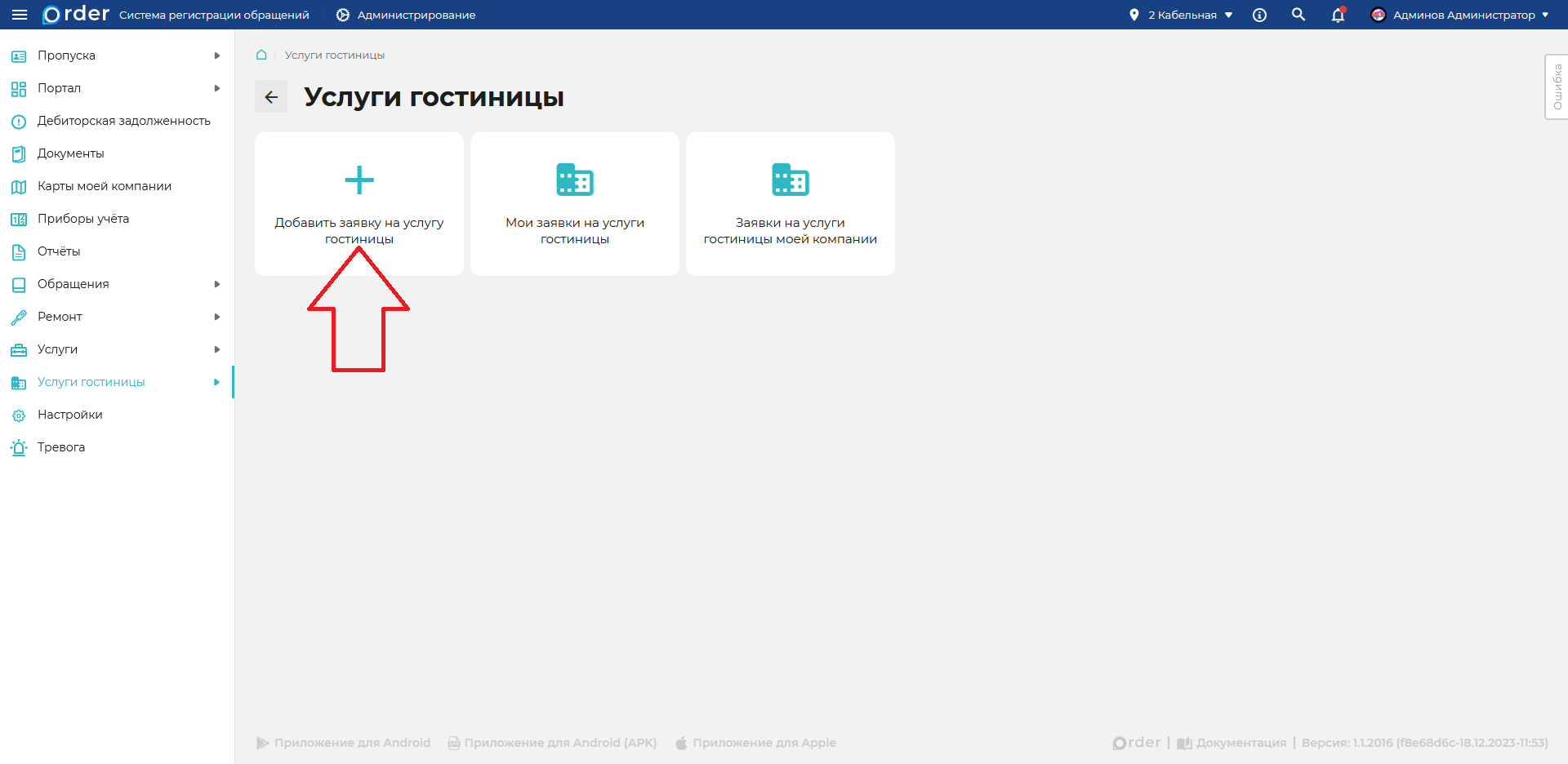Screen dimensions: 1568x764
Task: Click the Дебиторская задолженность warning icon
Action: pos(19,120)
